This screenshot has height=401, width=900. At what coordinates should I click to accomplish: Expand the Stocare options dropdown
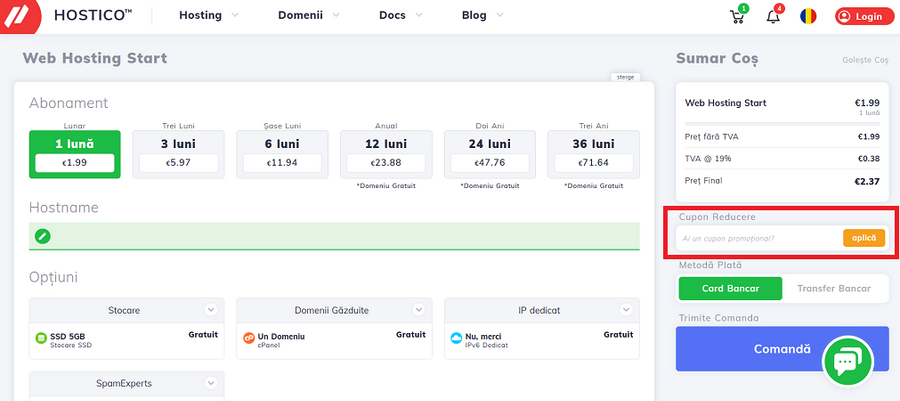tap(210, 310)
